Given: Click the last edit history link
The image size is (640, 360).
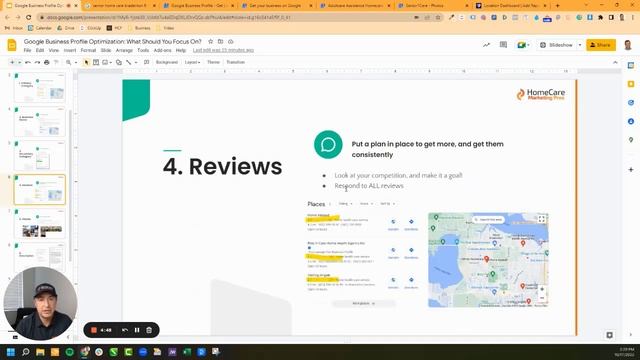Looking at the screenshot, I should 223,50.
